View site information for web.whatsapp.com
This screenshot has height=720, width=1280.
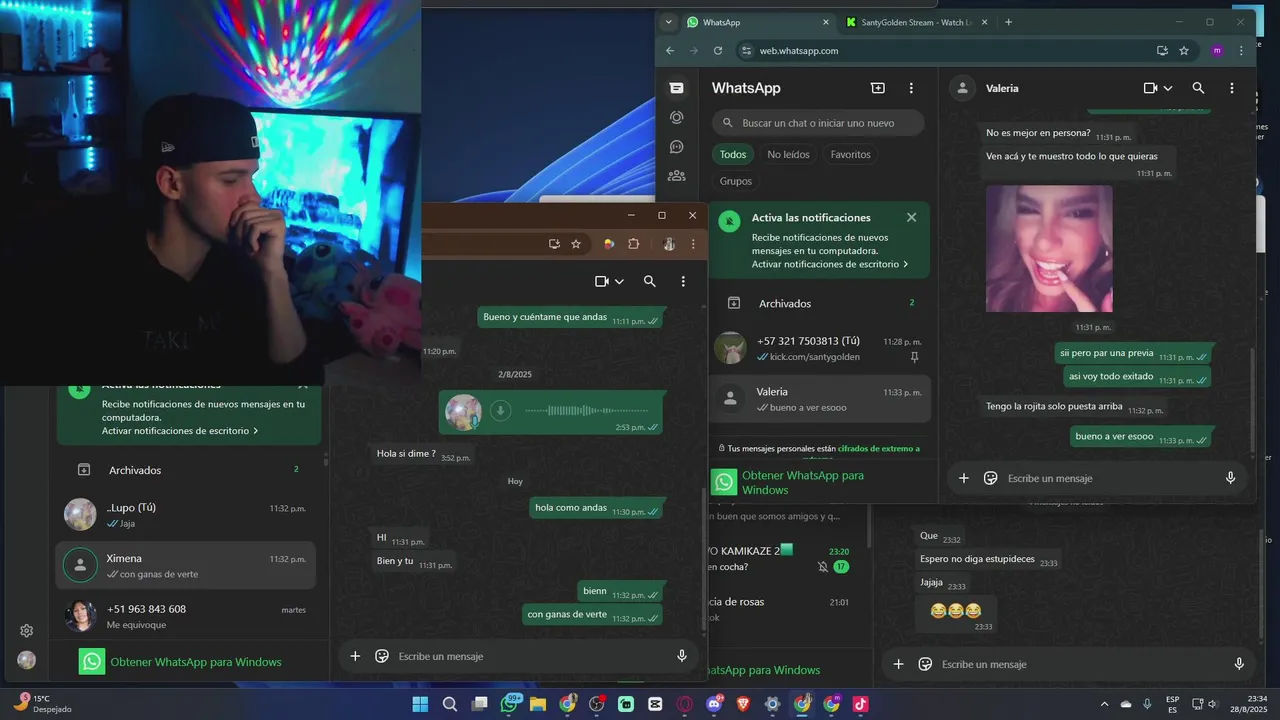click(x=746, y=50)
